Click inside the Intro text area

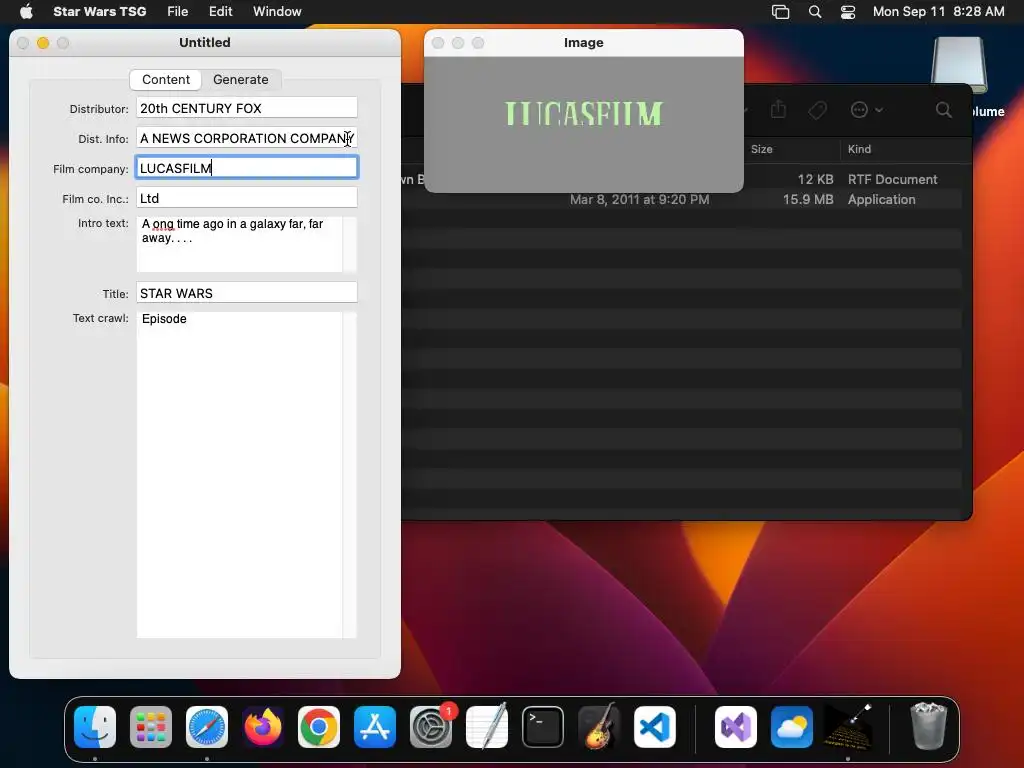click(x=239, y=244)
